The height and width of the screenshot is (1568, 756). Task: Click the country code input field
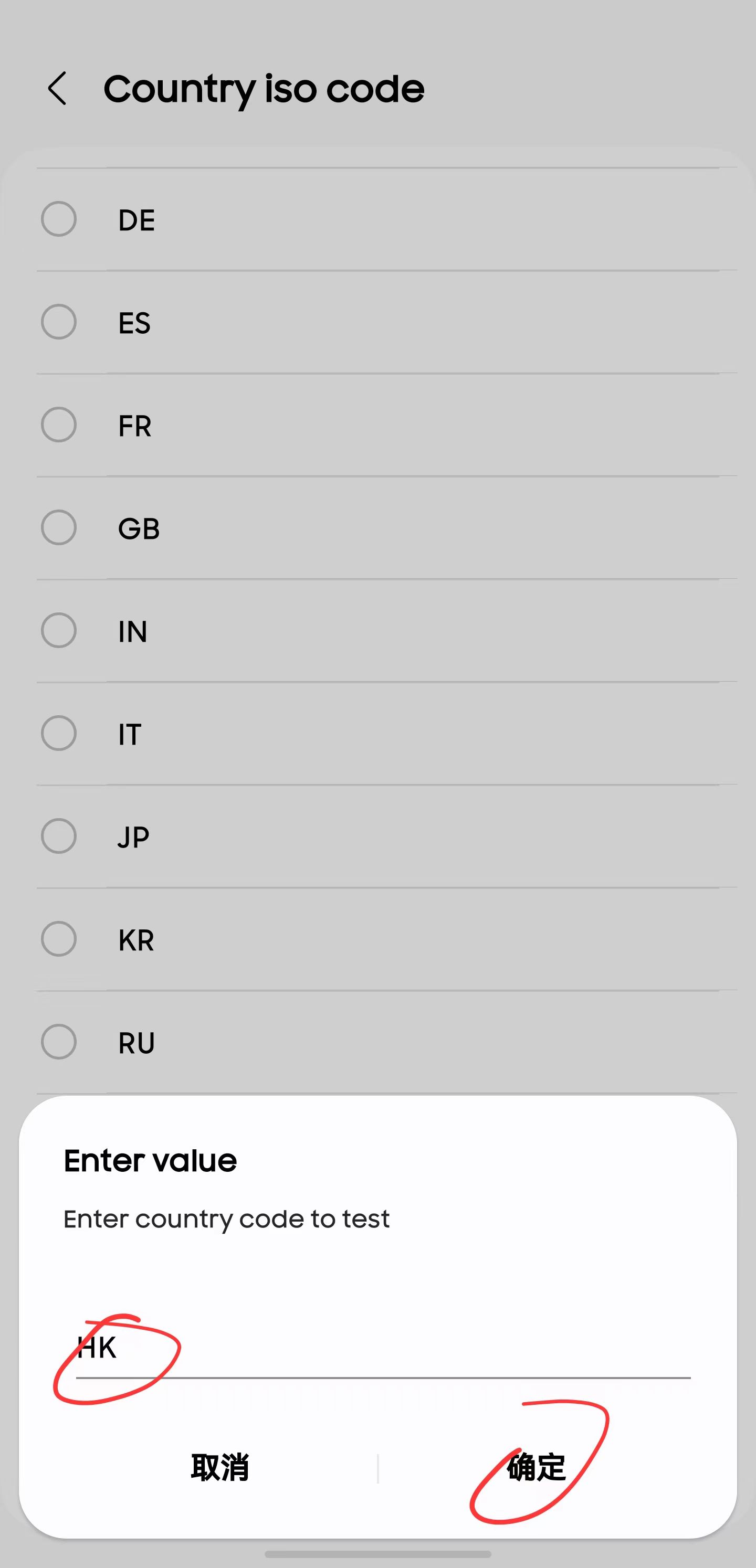[x=383, y=1348]
